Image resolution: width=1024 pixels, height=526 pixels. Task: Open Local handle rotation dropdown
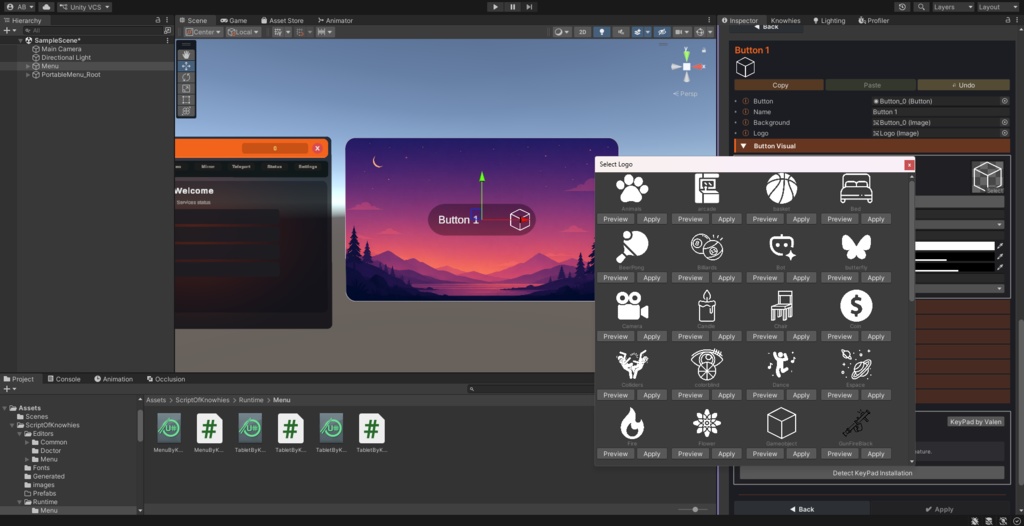(x=243, y=31)
